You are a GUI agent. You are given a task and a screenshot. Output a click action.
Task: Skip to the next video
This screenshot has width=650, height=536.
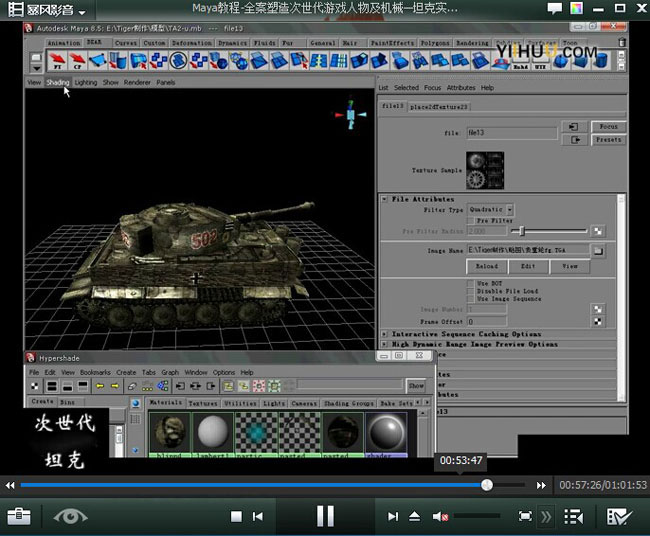(x=393, y=517)
